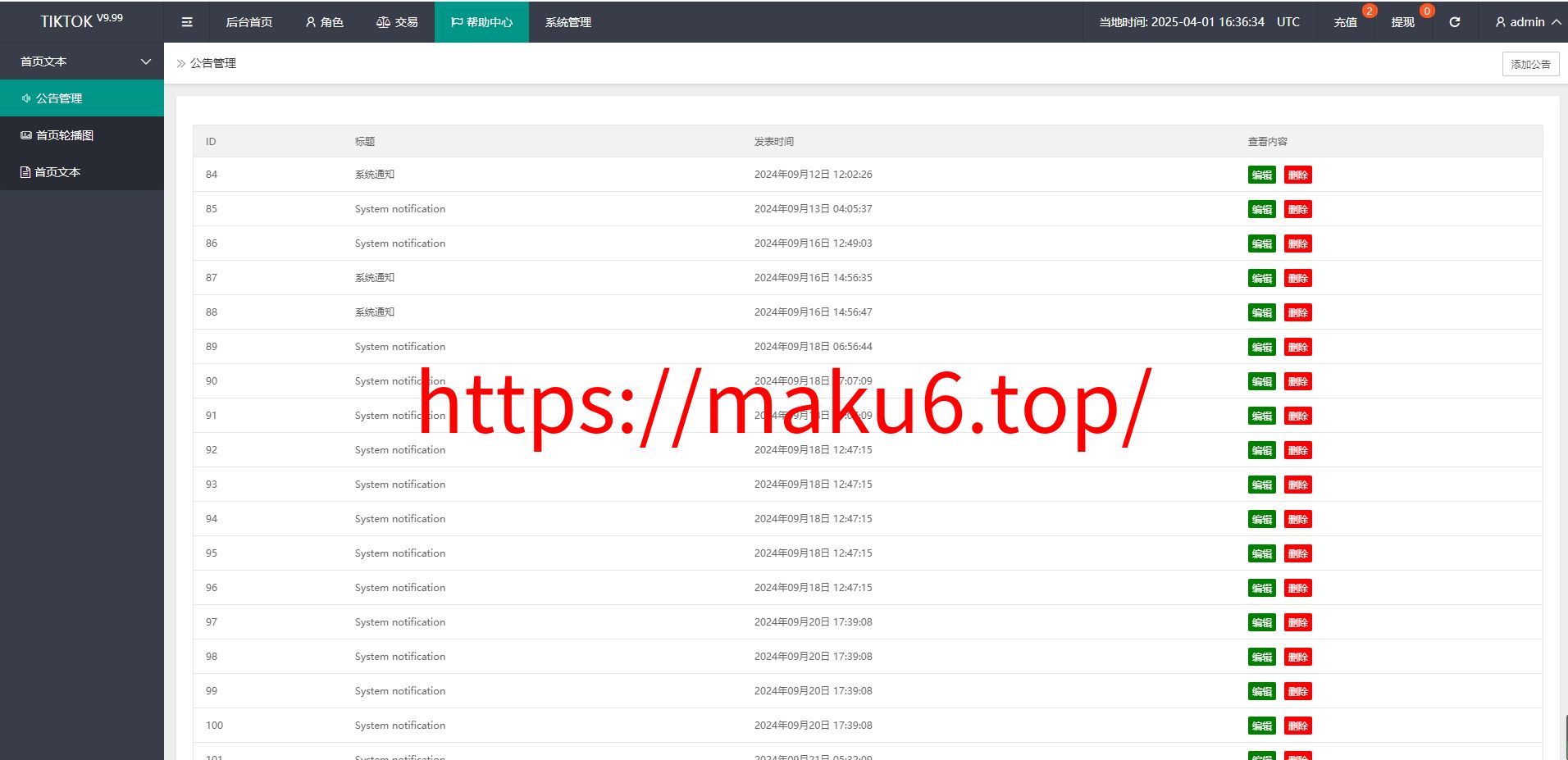Click the 添加公告 button

[x=1530, y=64]
